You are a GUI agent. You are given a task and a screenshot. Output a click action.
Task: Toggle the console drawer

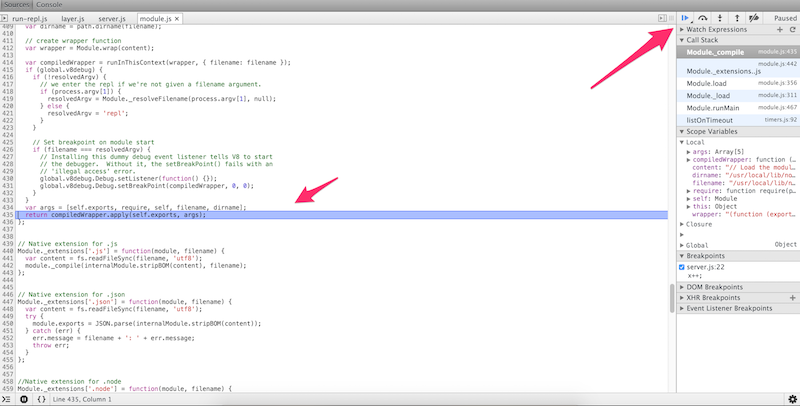pos(6,399)
